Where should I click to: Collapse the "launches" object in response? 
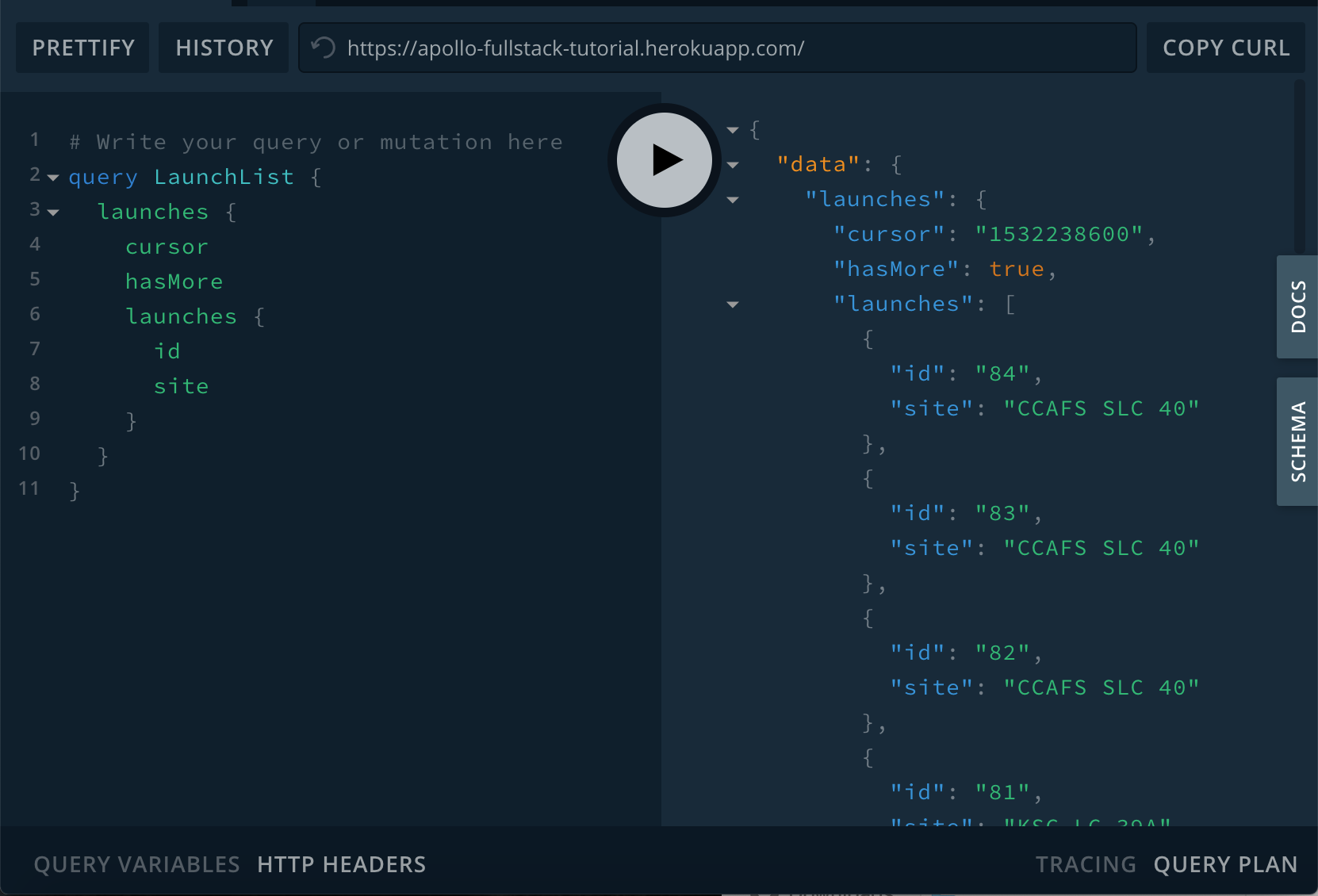[733, 200]
